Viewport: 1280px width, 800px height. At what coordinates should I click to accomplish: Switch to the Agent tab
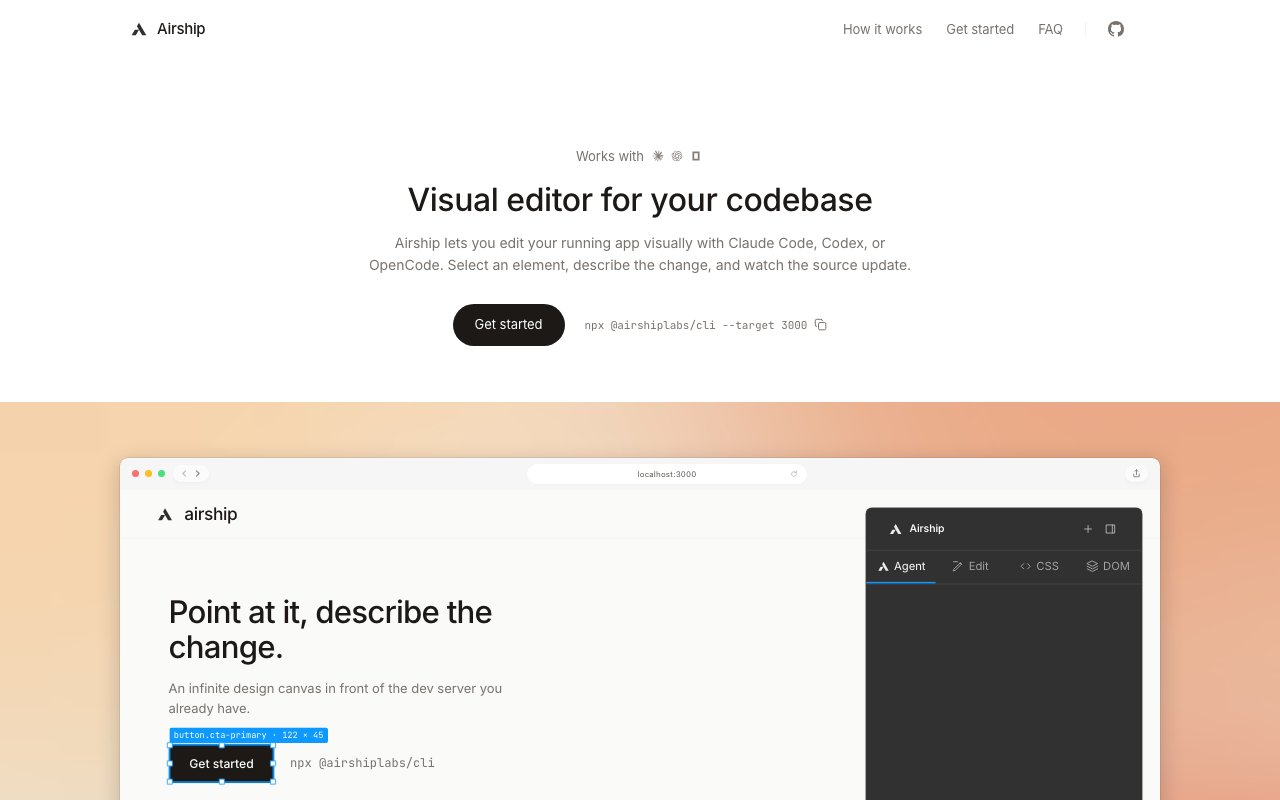pyautogui.click(x=901, y=566)
